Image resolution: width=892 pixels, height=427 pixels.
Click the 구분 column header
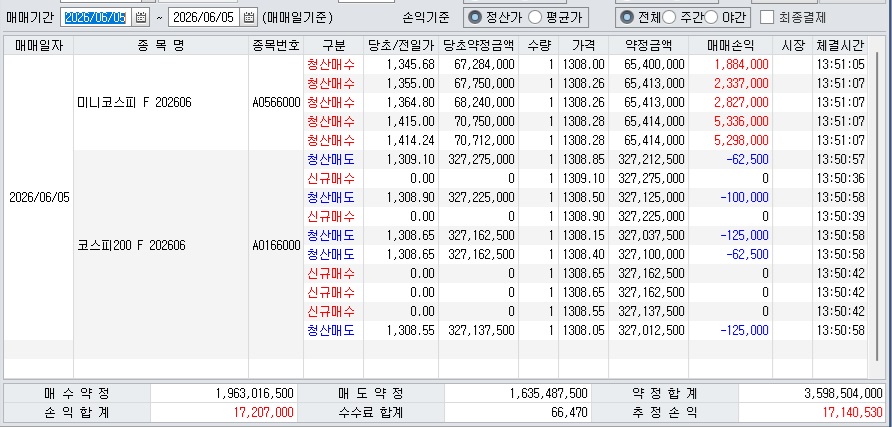(333, 45)
